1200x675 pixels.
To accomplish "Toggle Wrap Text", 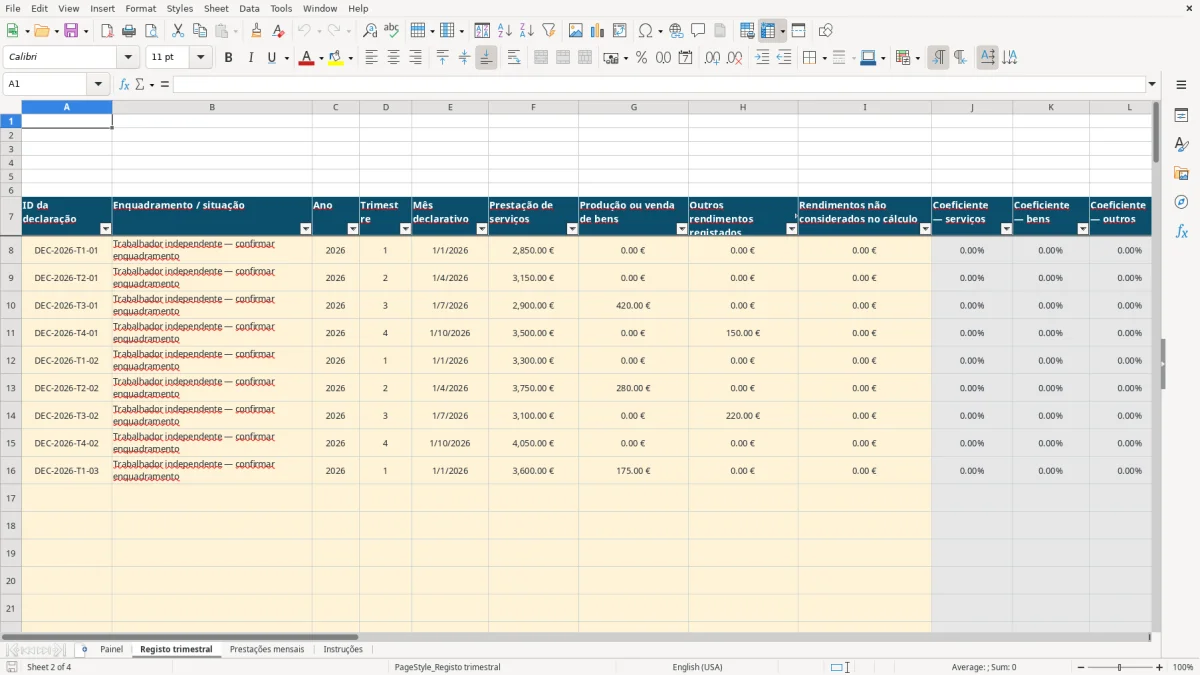I will [514, 58].
